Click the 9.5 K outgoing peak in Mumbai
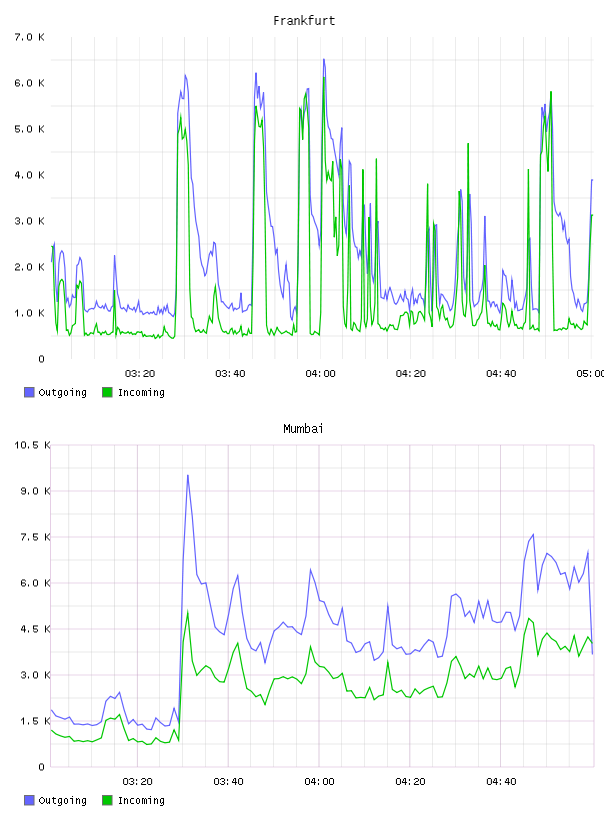Image resolution: width=608 pixels, height=816 pixels. [x=188, y=476]
